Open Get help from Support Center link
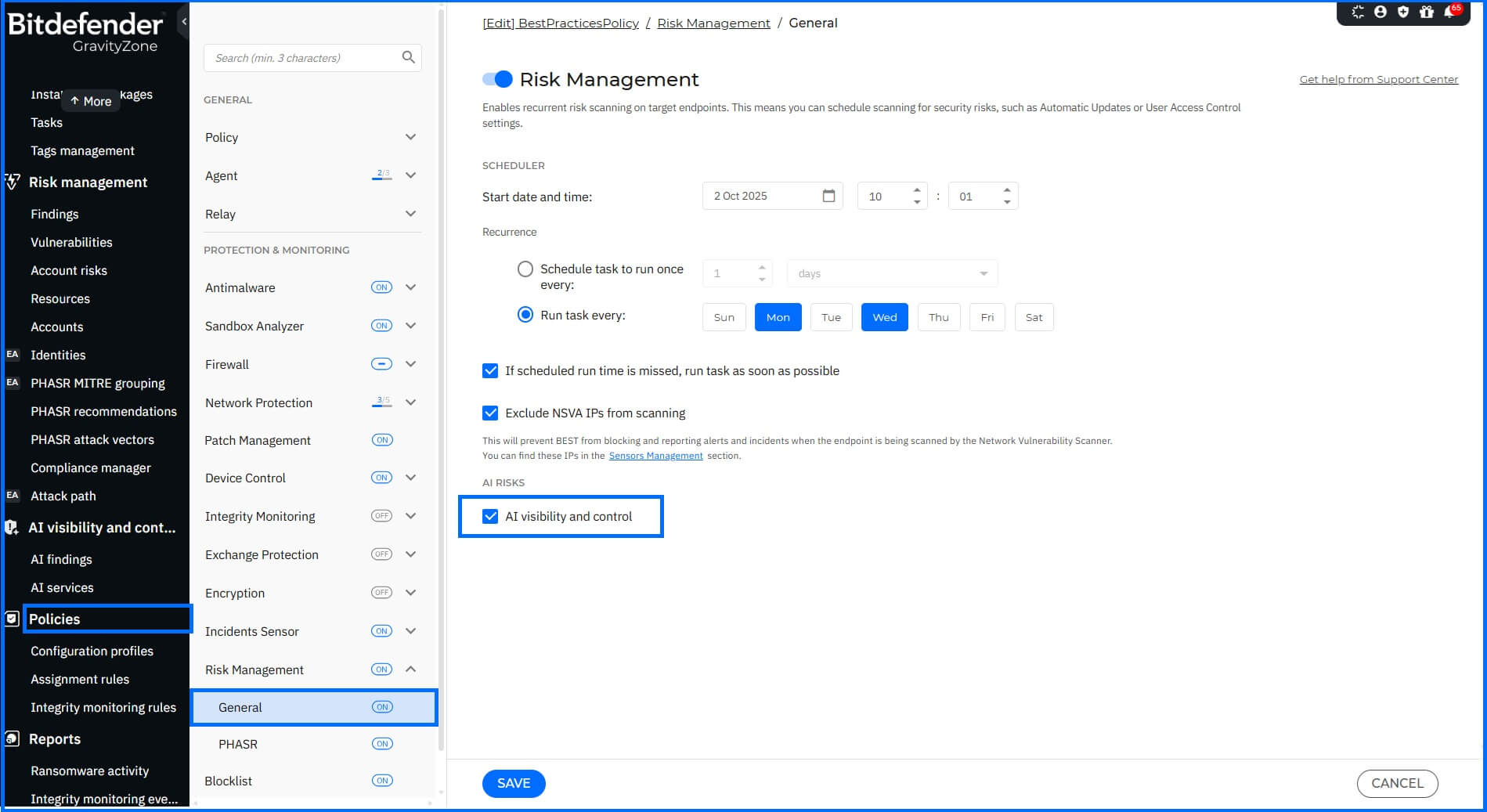Viewport: 1487px width, 812px height. coord(1379,79)
